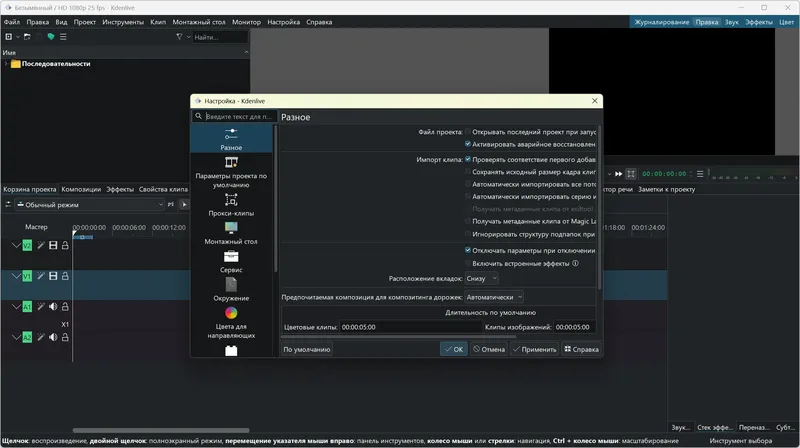Select the Разное settings category

(x=231, y=139)
